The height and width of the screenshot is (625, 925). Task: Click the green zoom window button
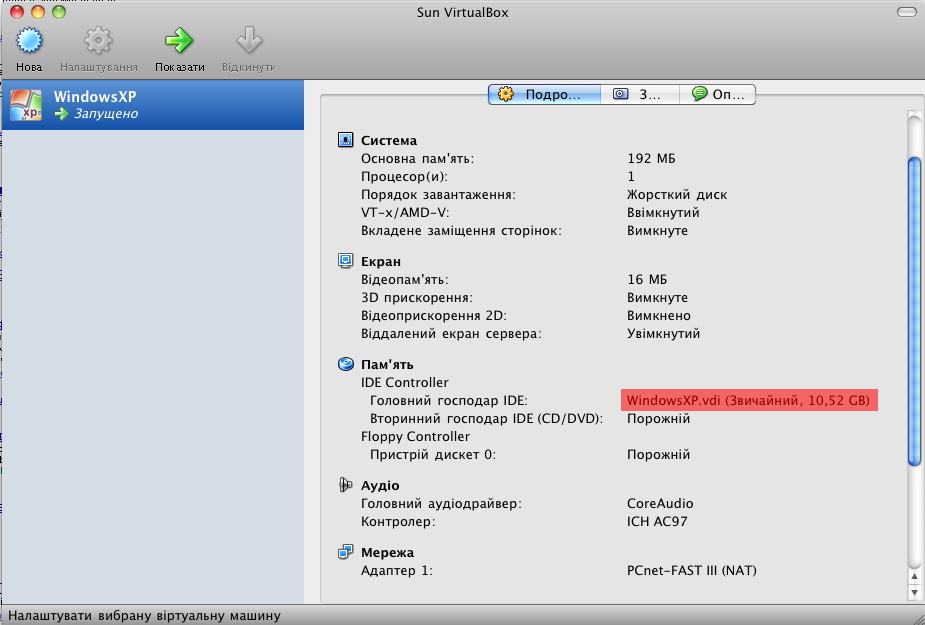point(58,12)
